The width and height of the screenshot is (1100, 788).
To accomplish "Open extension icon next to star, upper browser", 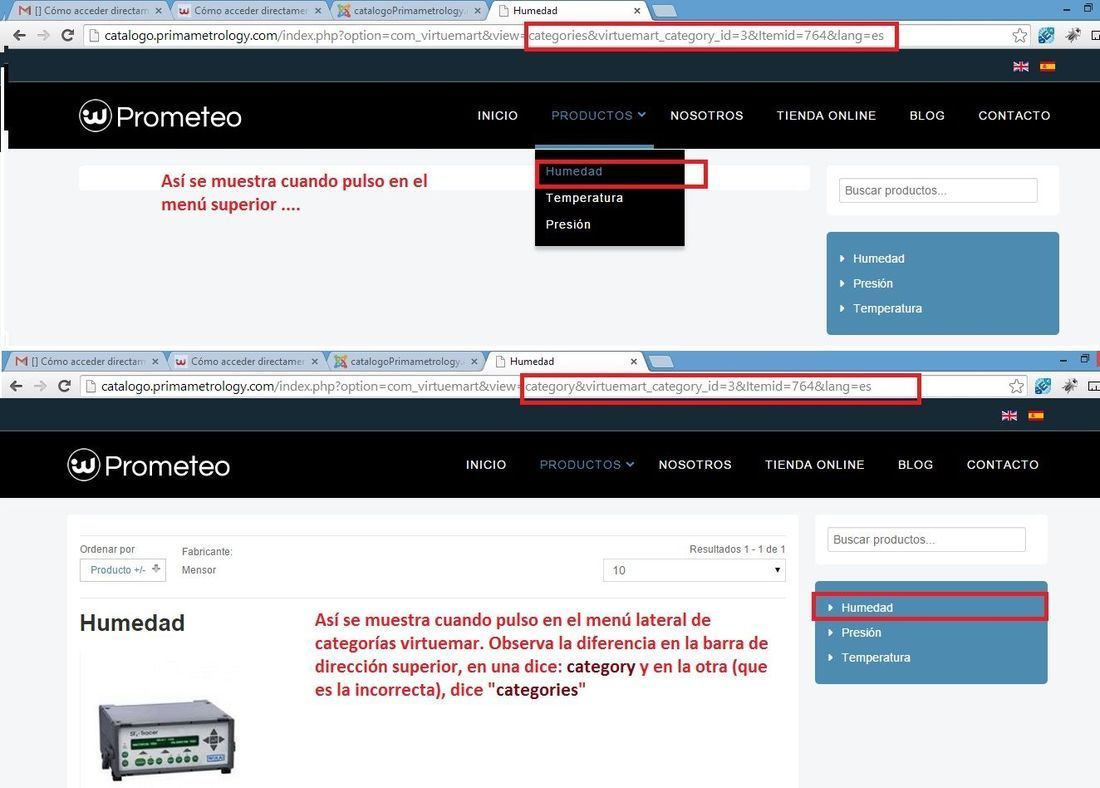I will coord(1046,35).
